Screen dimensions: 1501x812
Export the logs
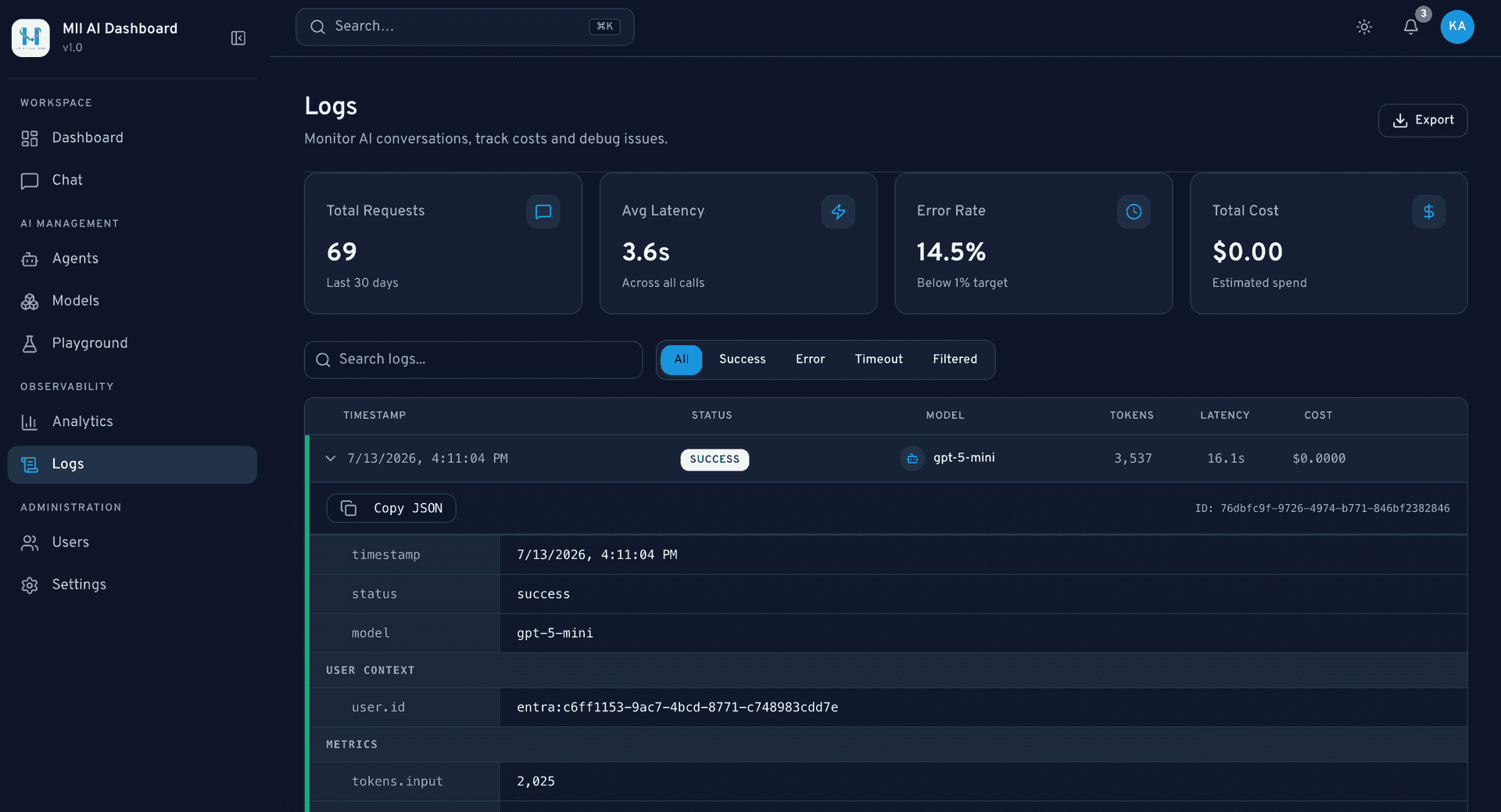[x=1423, y=120]
